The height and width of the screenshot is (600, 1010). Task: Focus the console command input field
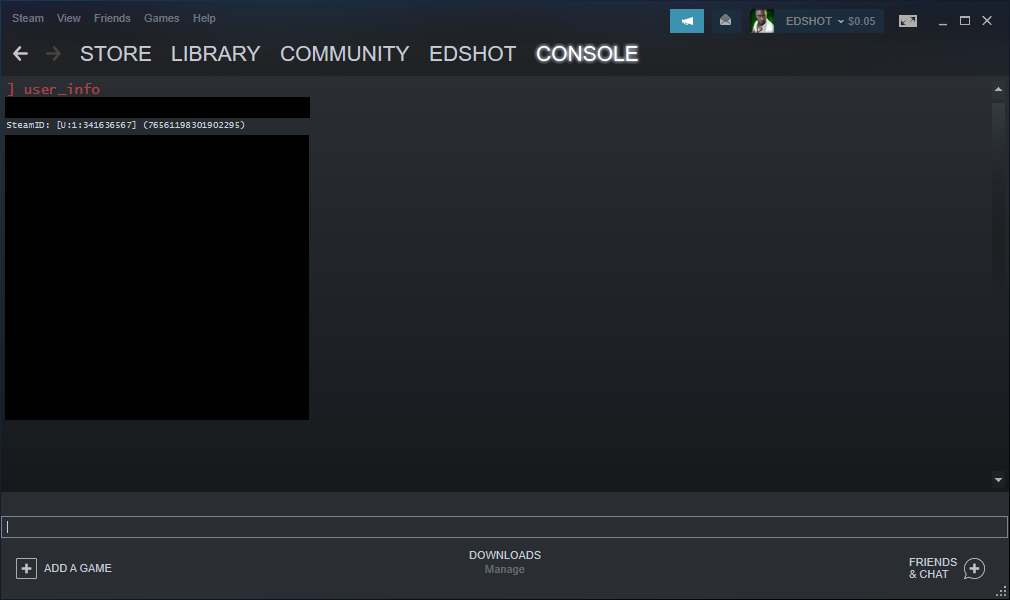pyautogui.click(x=504, y=527)
